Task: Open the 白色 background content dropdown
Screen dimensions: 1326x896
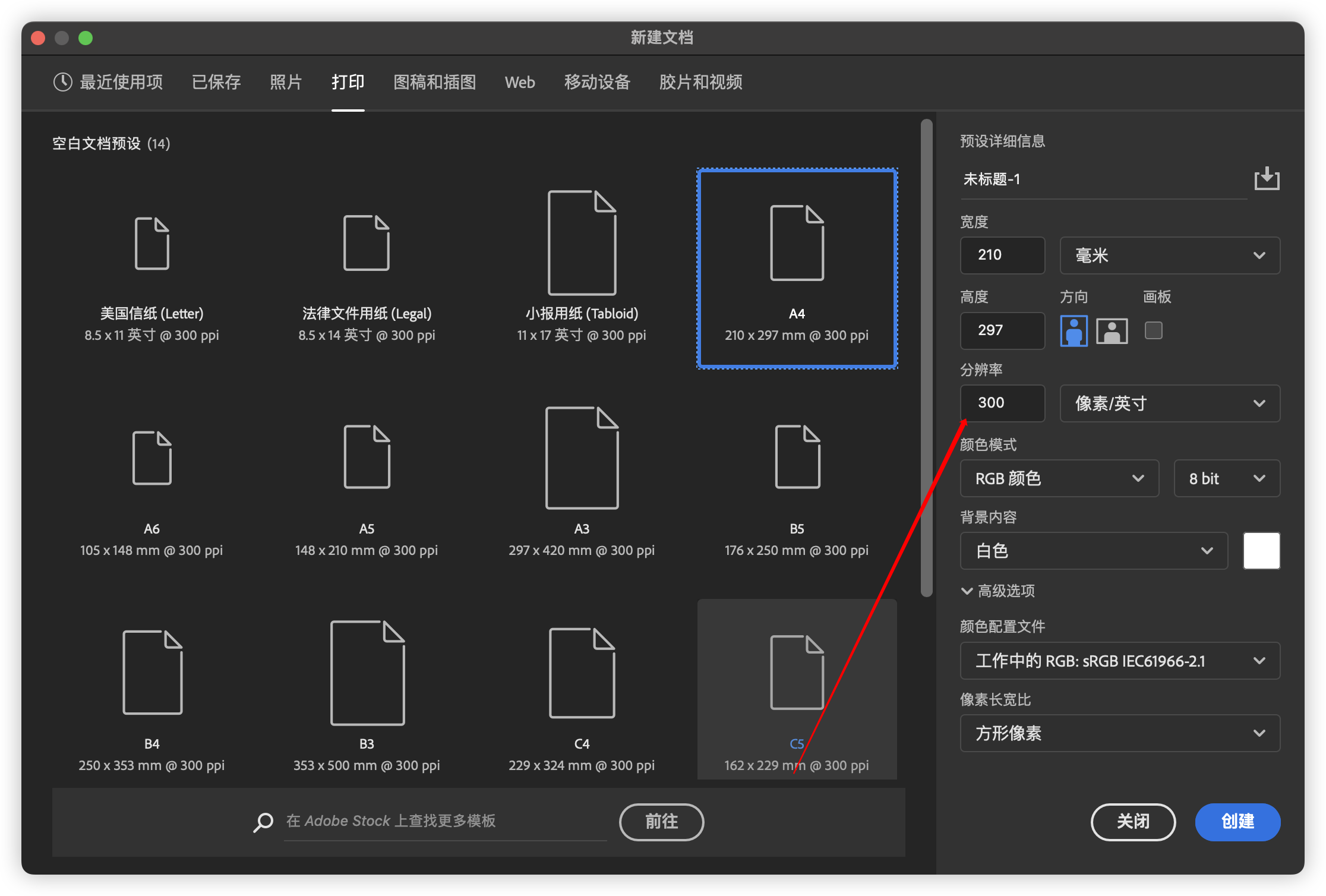Action: pyautogui.click(x=1094, y=551)
